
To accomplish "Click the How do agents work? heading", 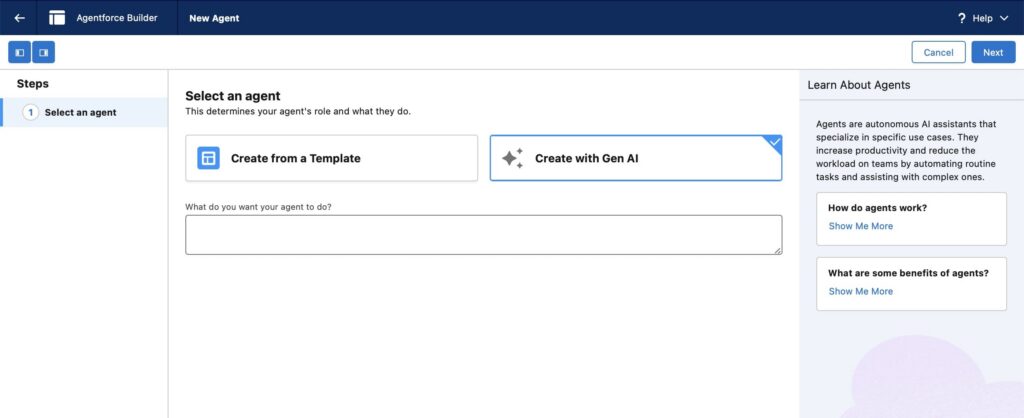I will tap(878, 208).
